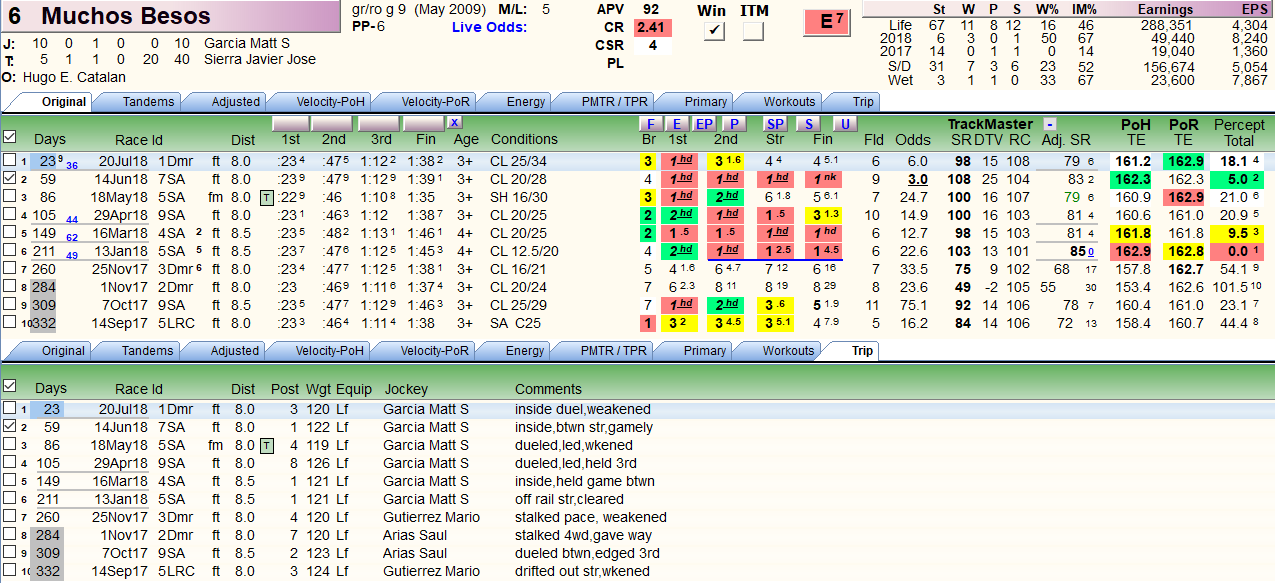
Task: Click the U pace filter button
Action: [846, 124]
